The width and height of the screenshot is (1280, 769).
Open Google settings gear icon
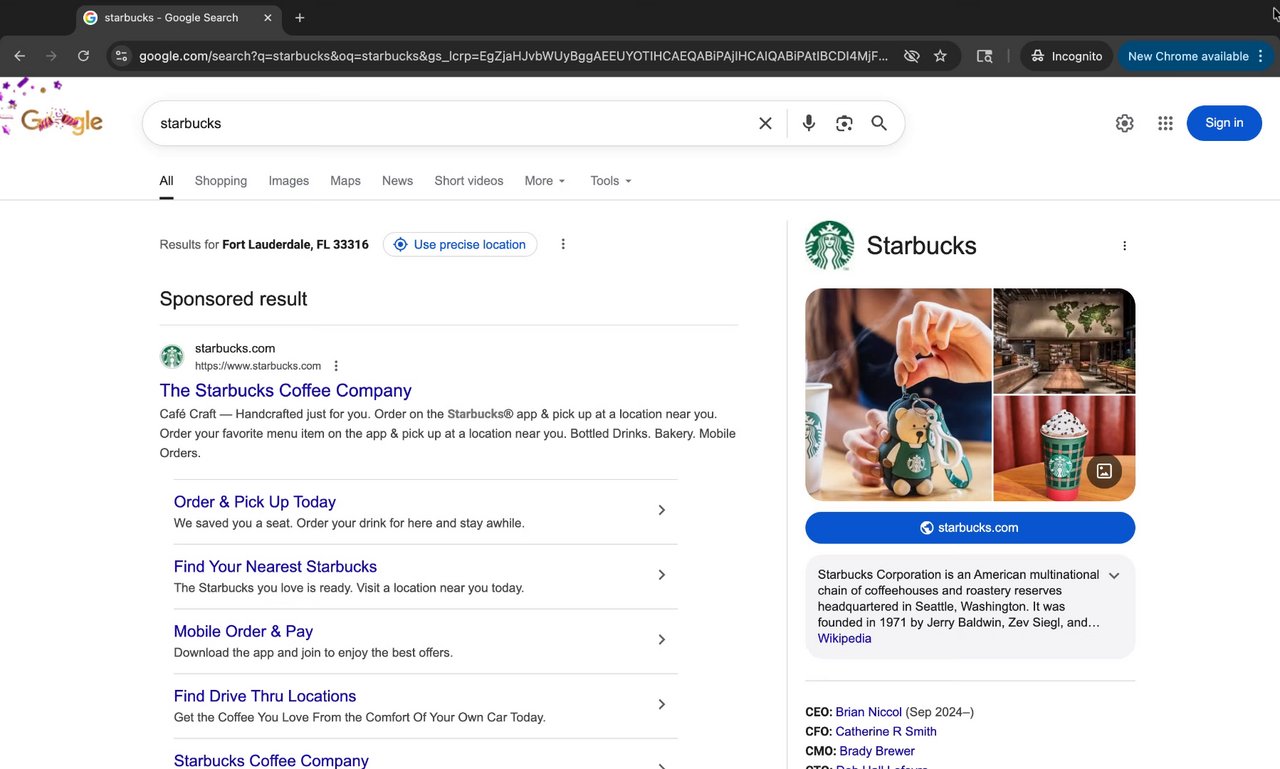(x=1125, y=123)
